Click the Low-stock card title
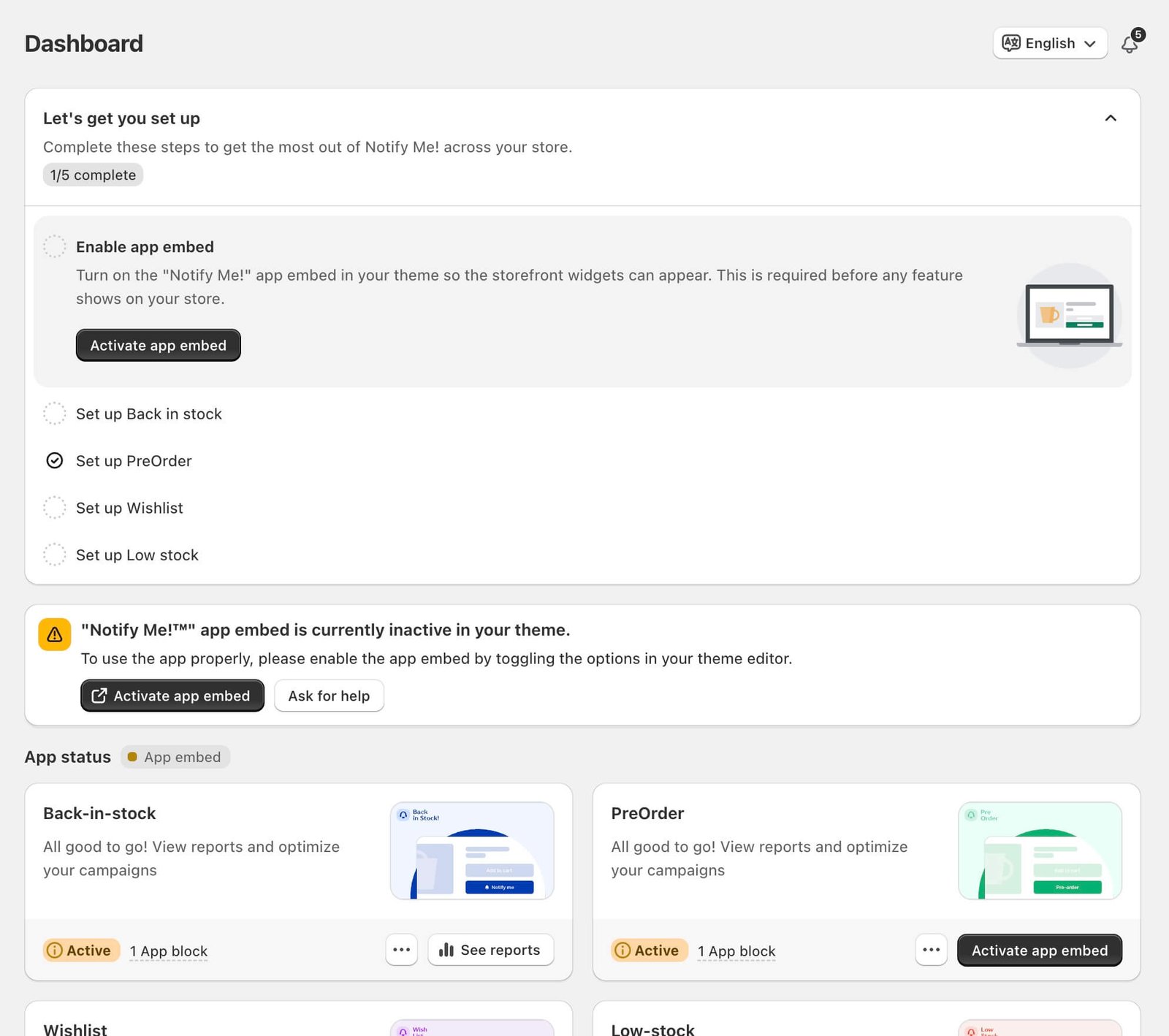The image size is (1169, 1036). point(652,1029)
